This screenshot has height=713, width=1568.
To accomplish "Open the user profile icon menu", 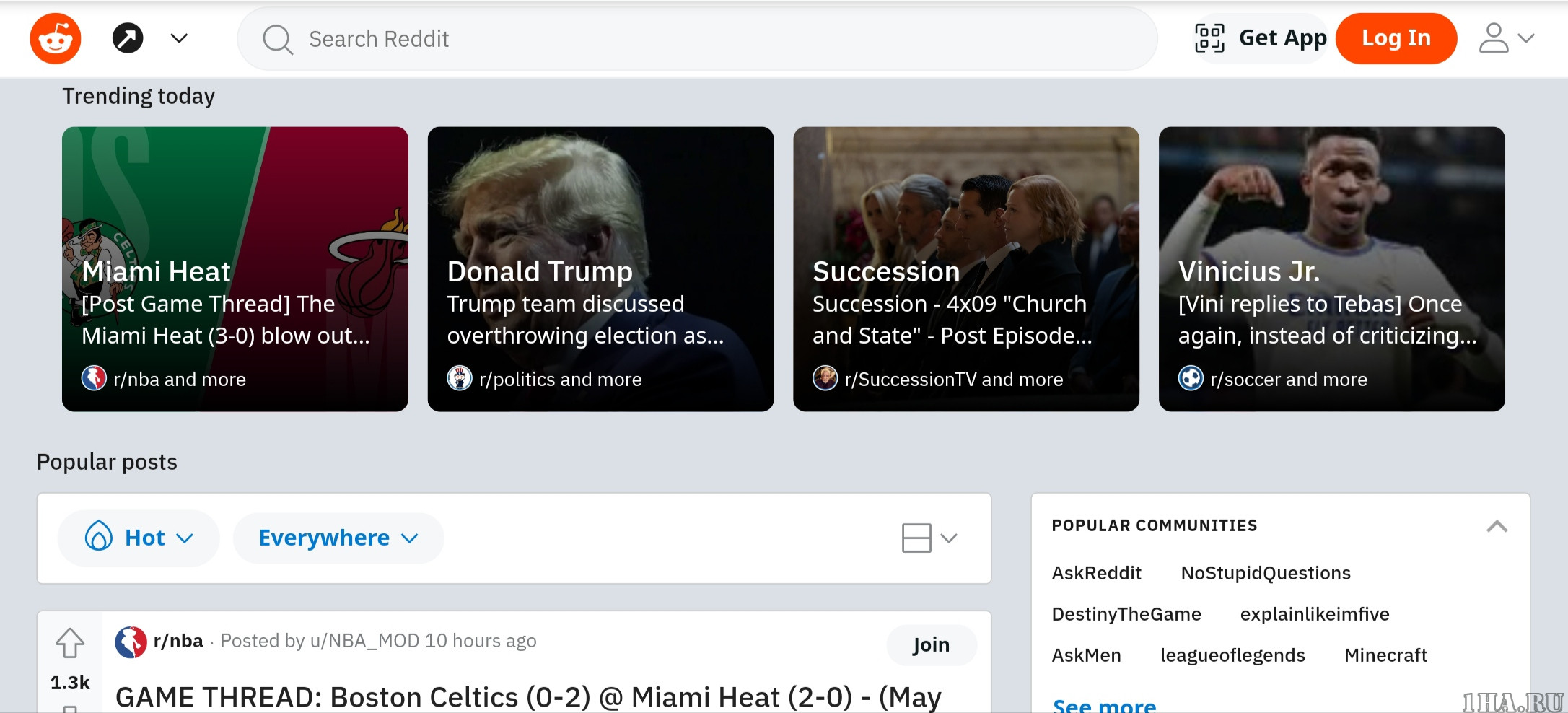I will [x=1506, y=38].
